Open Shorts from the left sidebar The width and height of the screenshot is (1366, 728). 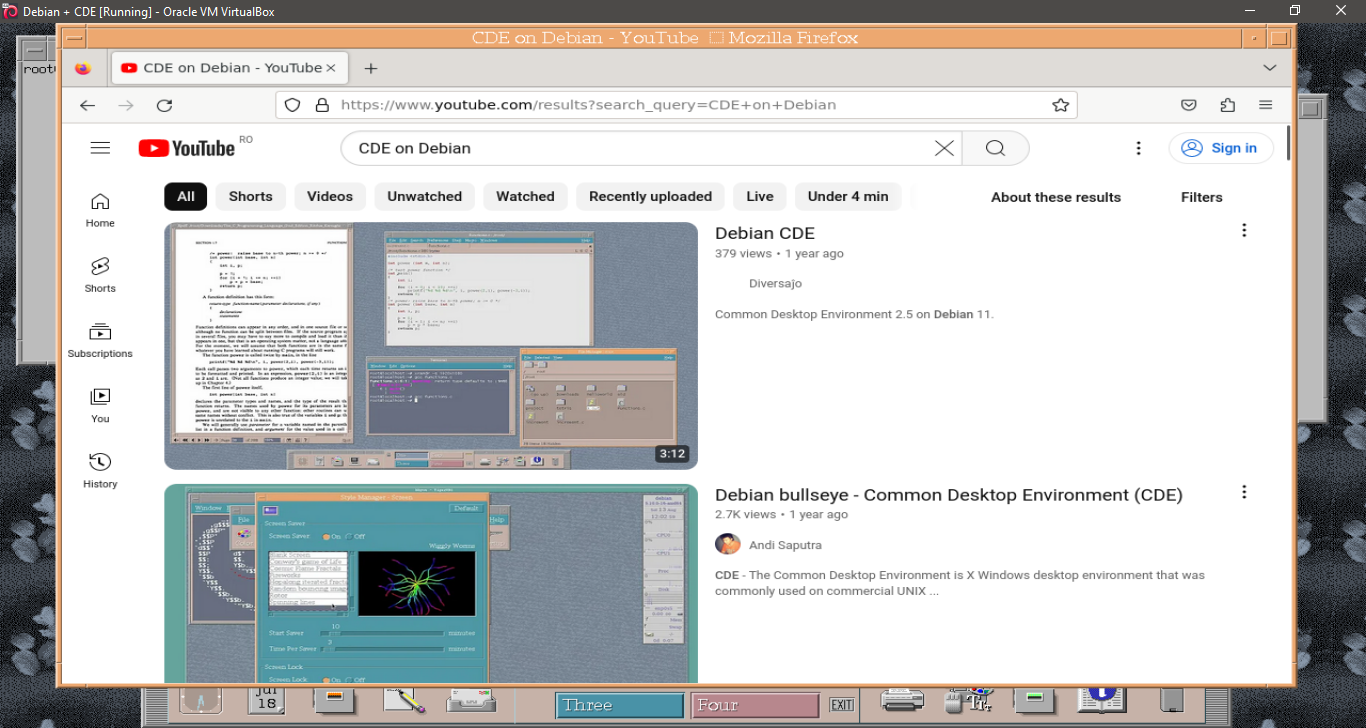click(x=100, y=274)
